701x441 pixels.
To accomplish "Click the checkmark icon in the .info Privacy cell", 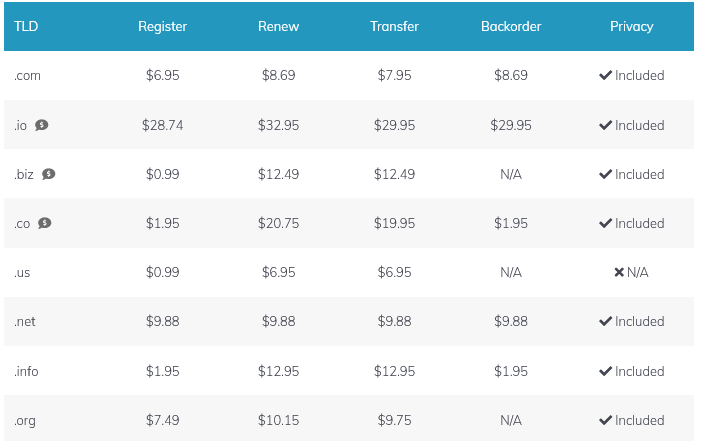I will click(605, 371).
